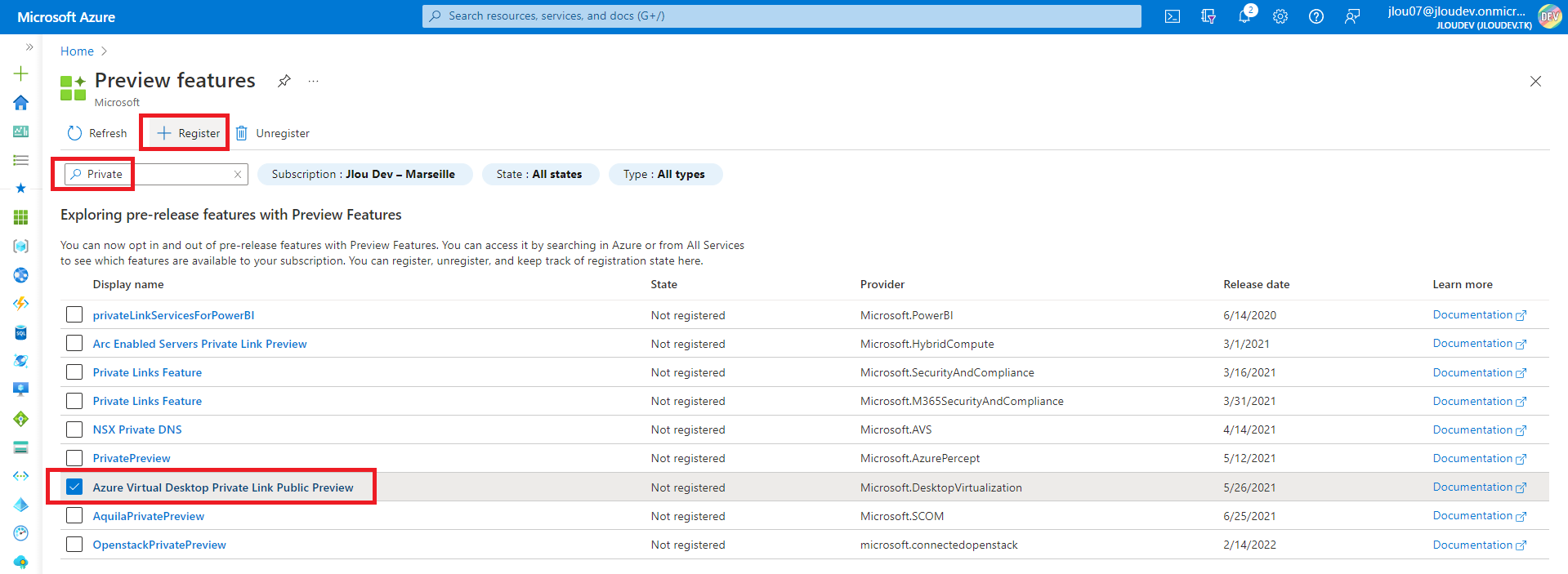This screenshot has width=1568, height=574.
Task: Go to Home via sidebar house icon
Action: 21,102
